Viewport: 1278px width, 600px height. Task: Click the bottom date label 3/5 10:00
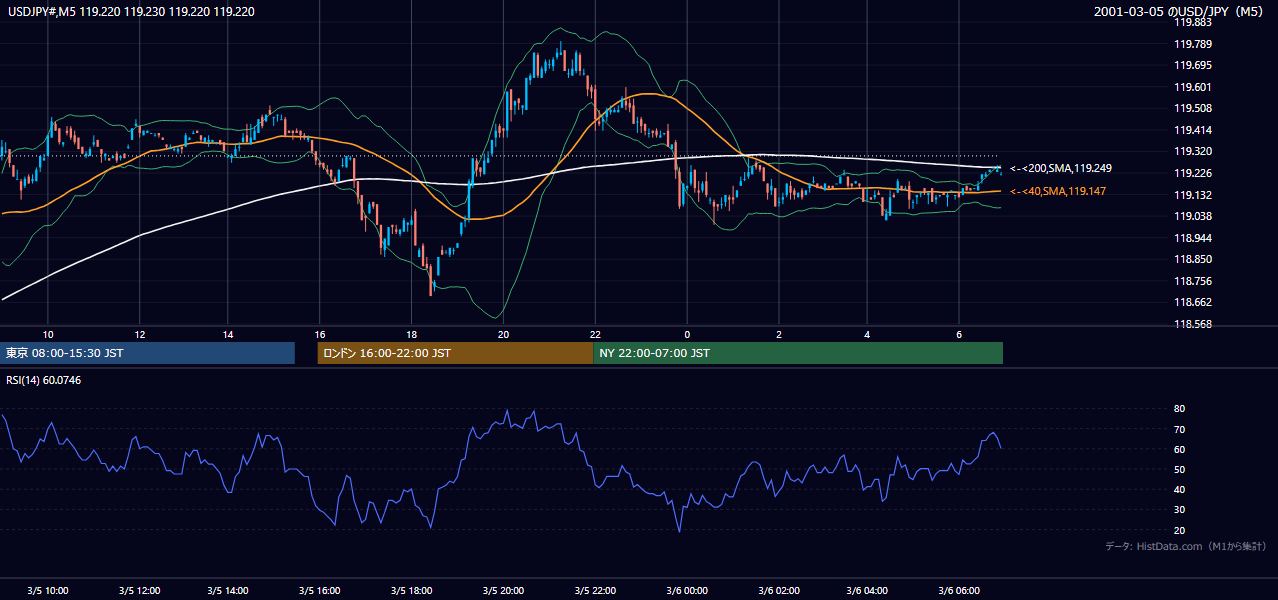[48, 591]
